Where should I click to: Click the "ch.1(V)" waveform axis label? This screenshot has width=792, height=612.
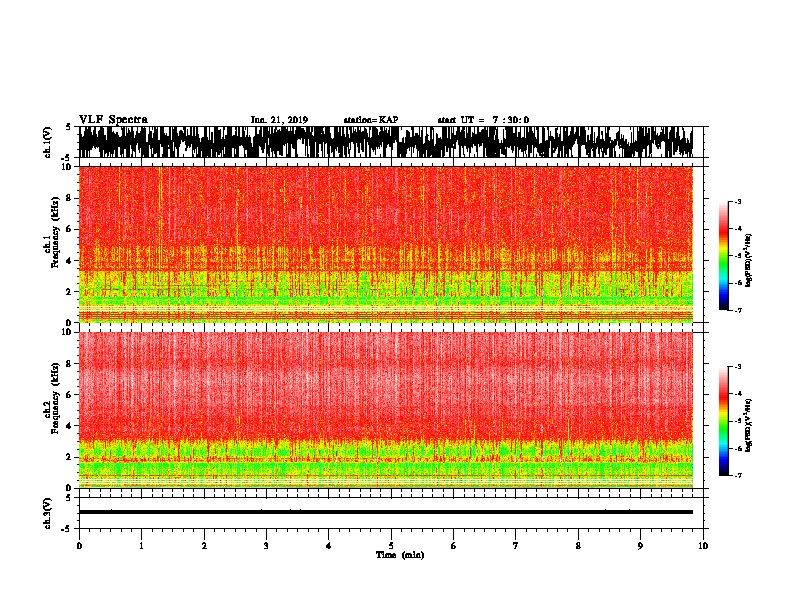pyautogui.click(x=48, y=142)
